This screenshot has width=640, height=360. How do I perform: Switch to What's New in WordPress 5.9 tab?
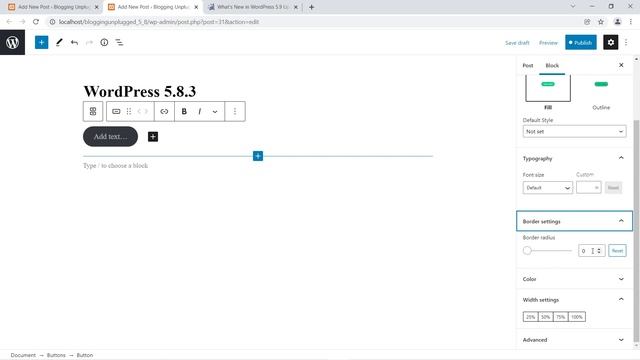point(253,7)
